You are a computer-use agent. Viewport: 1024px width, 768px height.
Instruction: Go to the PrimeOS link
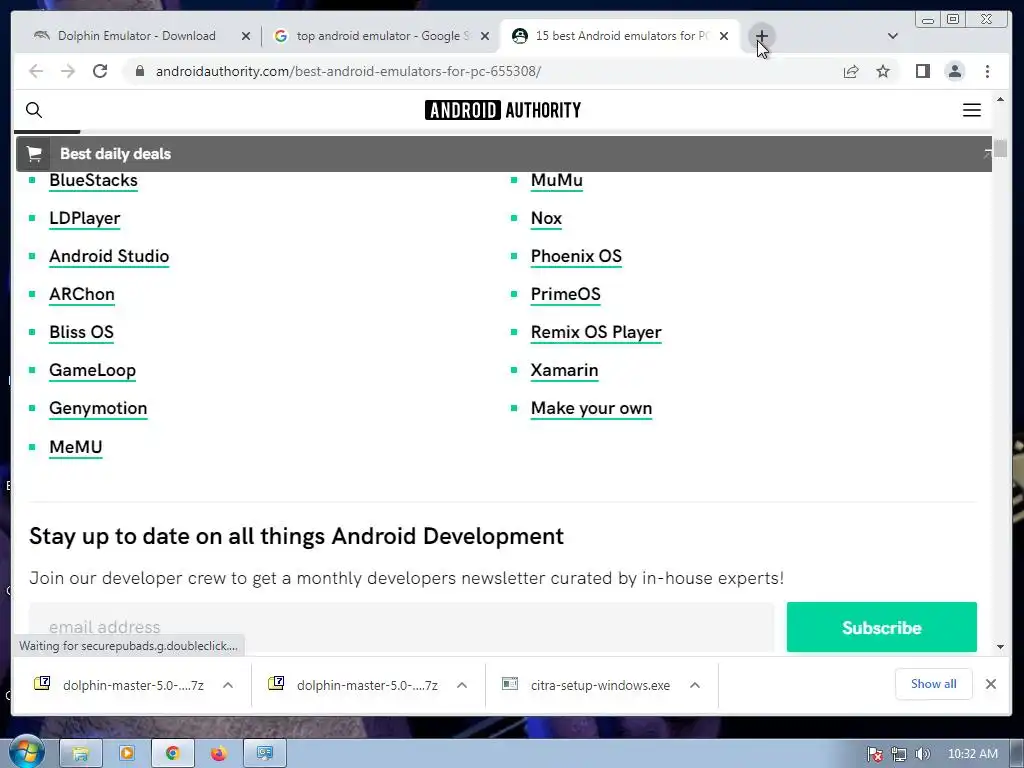pyautogui.click(x=566, y=295)
